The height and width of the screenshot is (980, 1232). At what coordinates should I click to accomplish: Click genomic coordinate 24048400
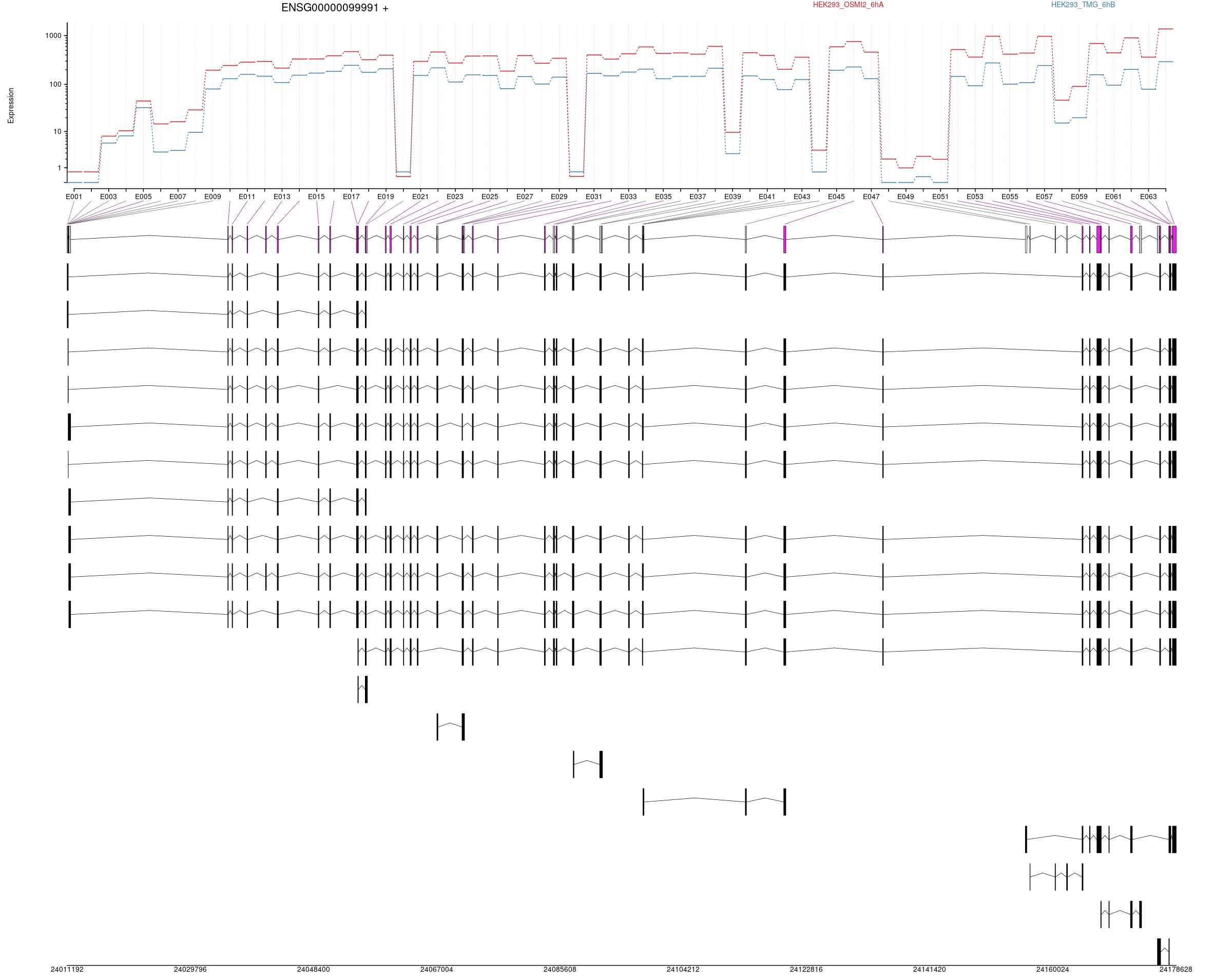click(x=313, y=970)
